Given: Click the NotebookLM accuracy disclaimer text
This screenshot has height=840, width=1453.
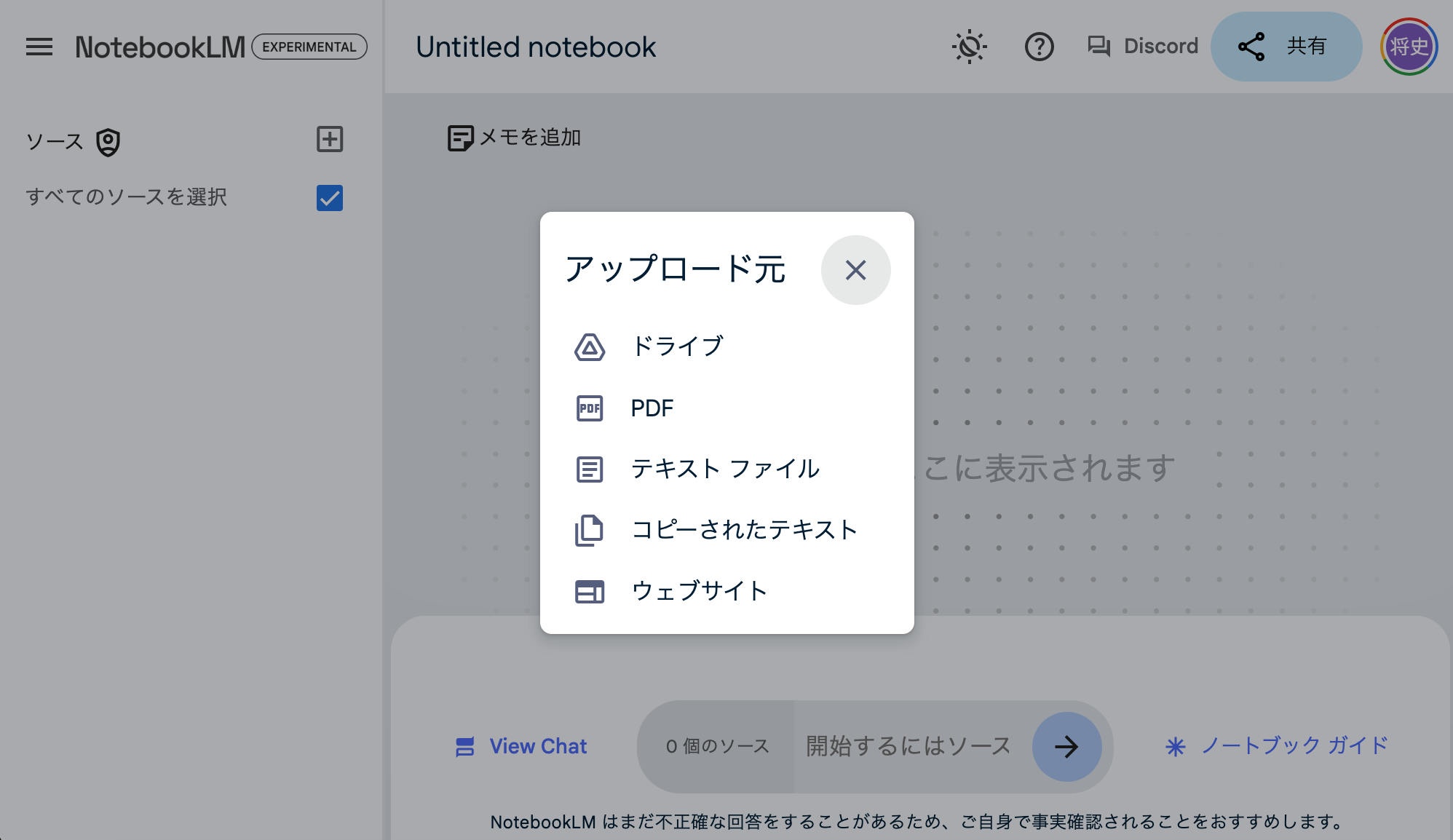Looking at the screenshot, I should pyautogui.click(x=919, y=823).
